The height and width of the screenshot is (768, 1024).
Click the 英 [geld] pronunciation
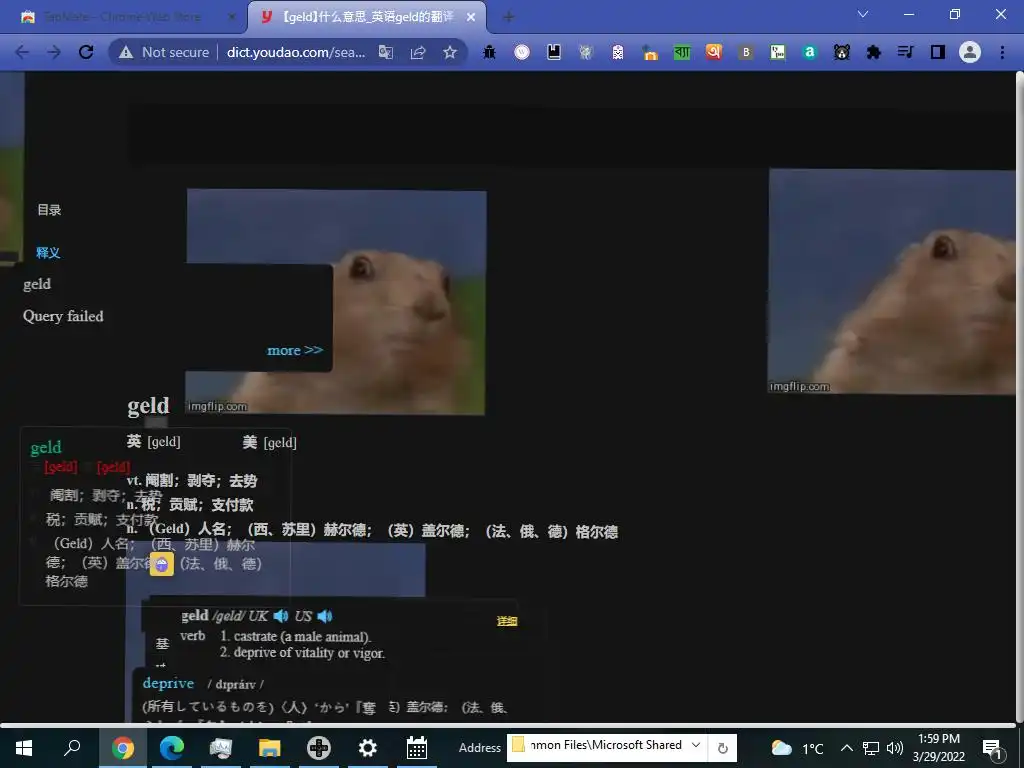click(153, 442)
